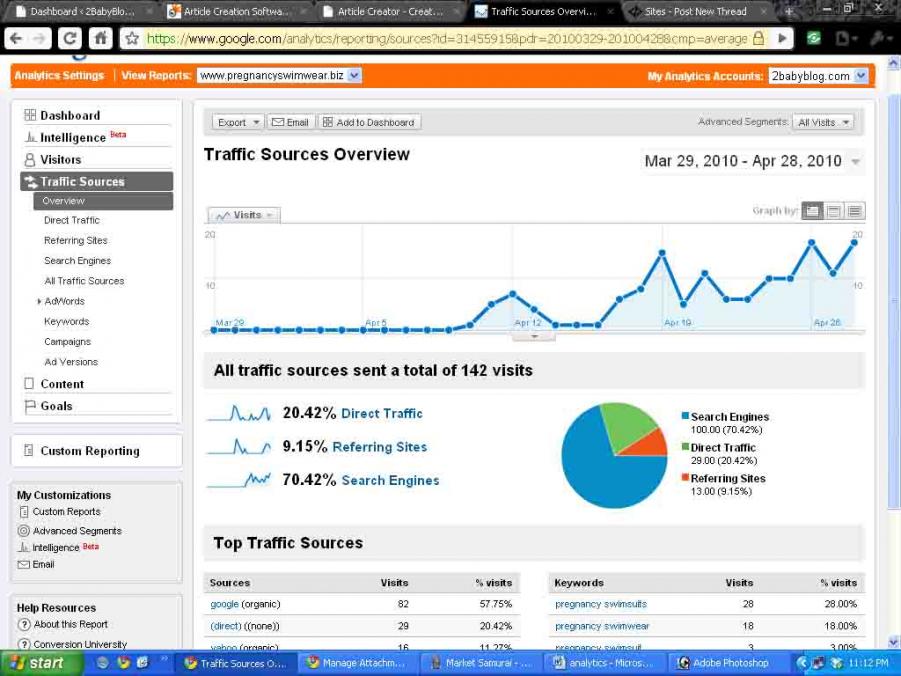Switch to Manage Attachments in the taskbar
The image size is (901, 676).
tap(357, 663)
